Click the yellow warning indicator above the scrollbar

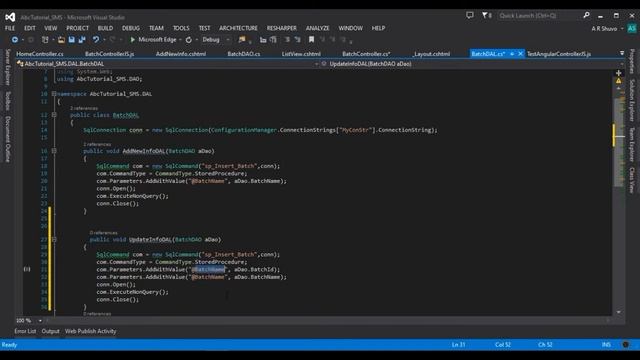[x=618, y=81]
